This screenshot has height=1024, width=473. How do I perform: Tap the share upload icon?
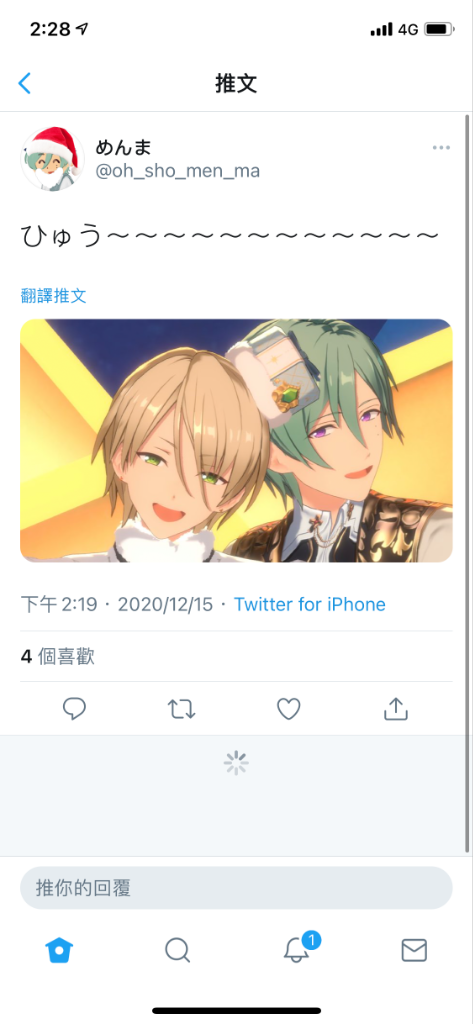(x=396, y=708)
